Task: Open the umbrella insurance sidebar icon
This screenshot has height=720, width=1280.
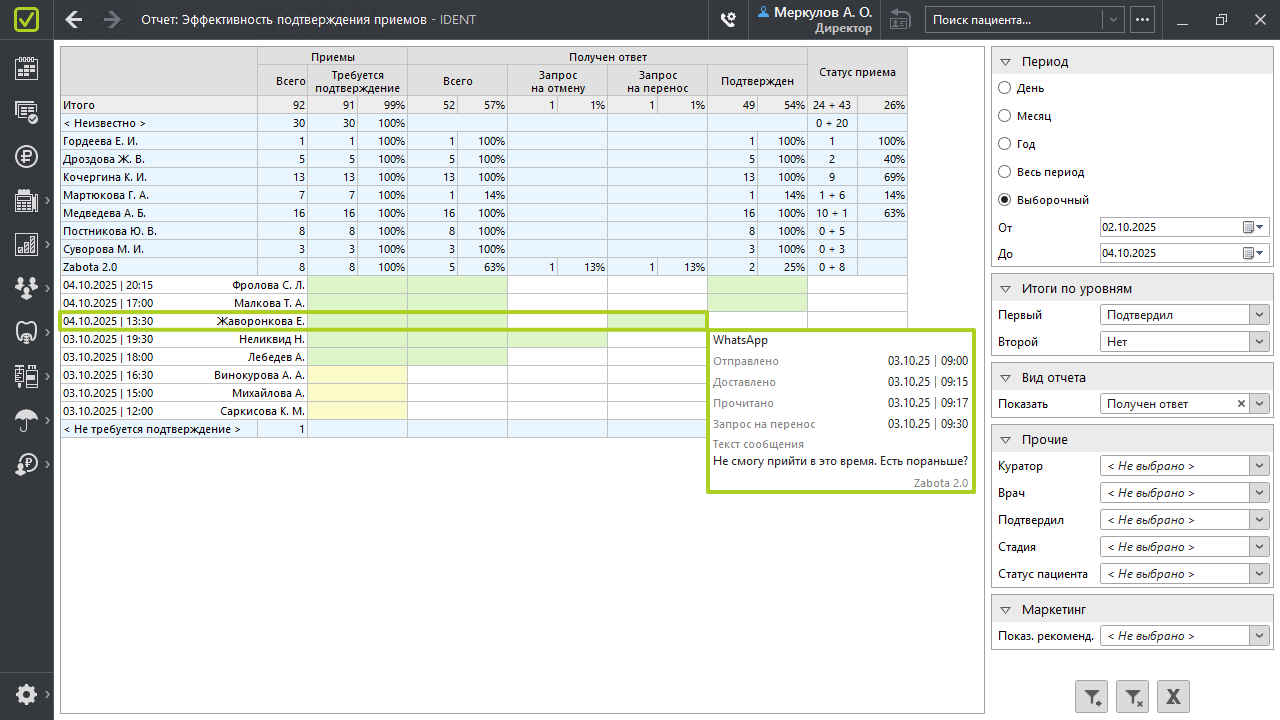Action: 26,420
